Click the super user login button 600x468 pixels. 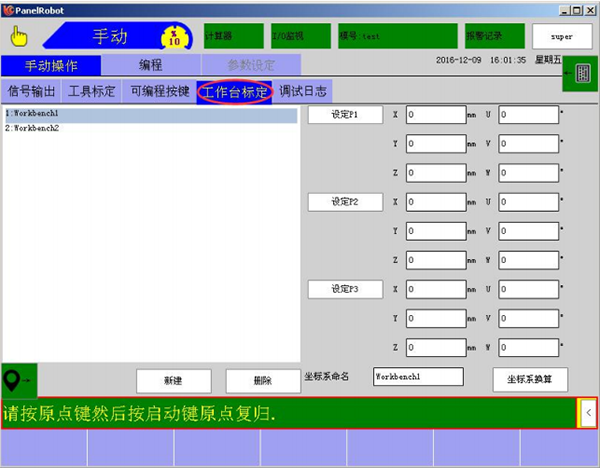(x=562, y=36)
